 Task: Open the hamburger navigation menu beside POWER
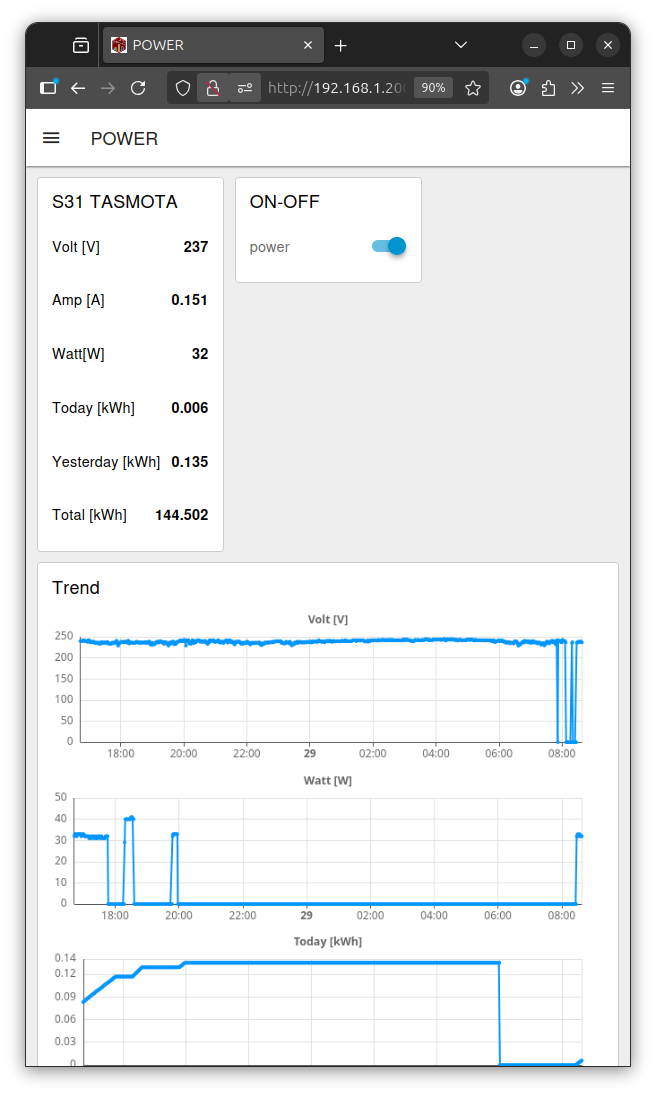(x=51, y=138)
